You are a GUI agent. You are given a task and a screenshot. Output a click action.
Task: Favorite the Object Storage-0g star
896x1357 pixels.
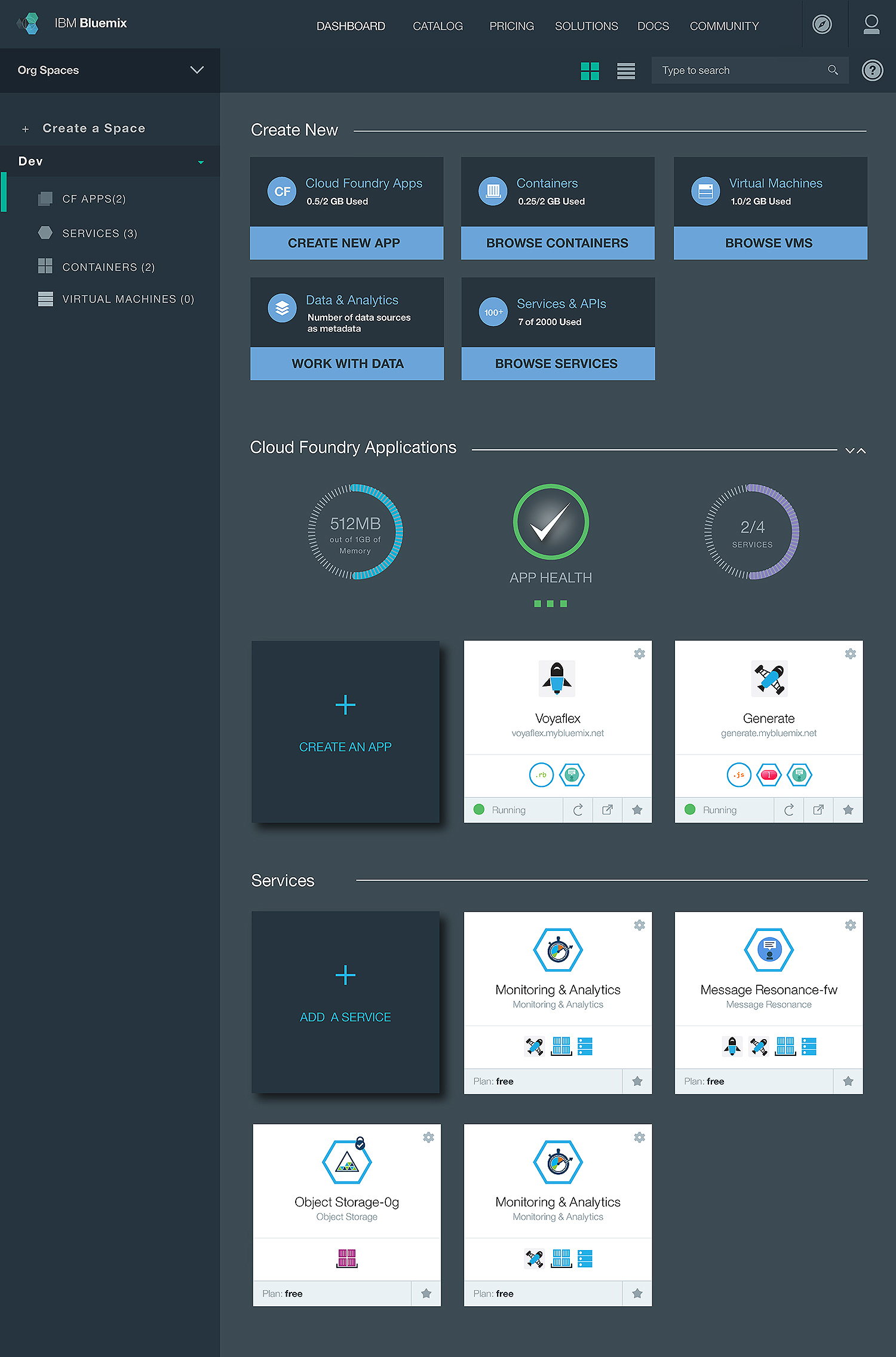point(426,1294)
